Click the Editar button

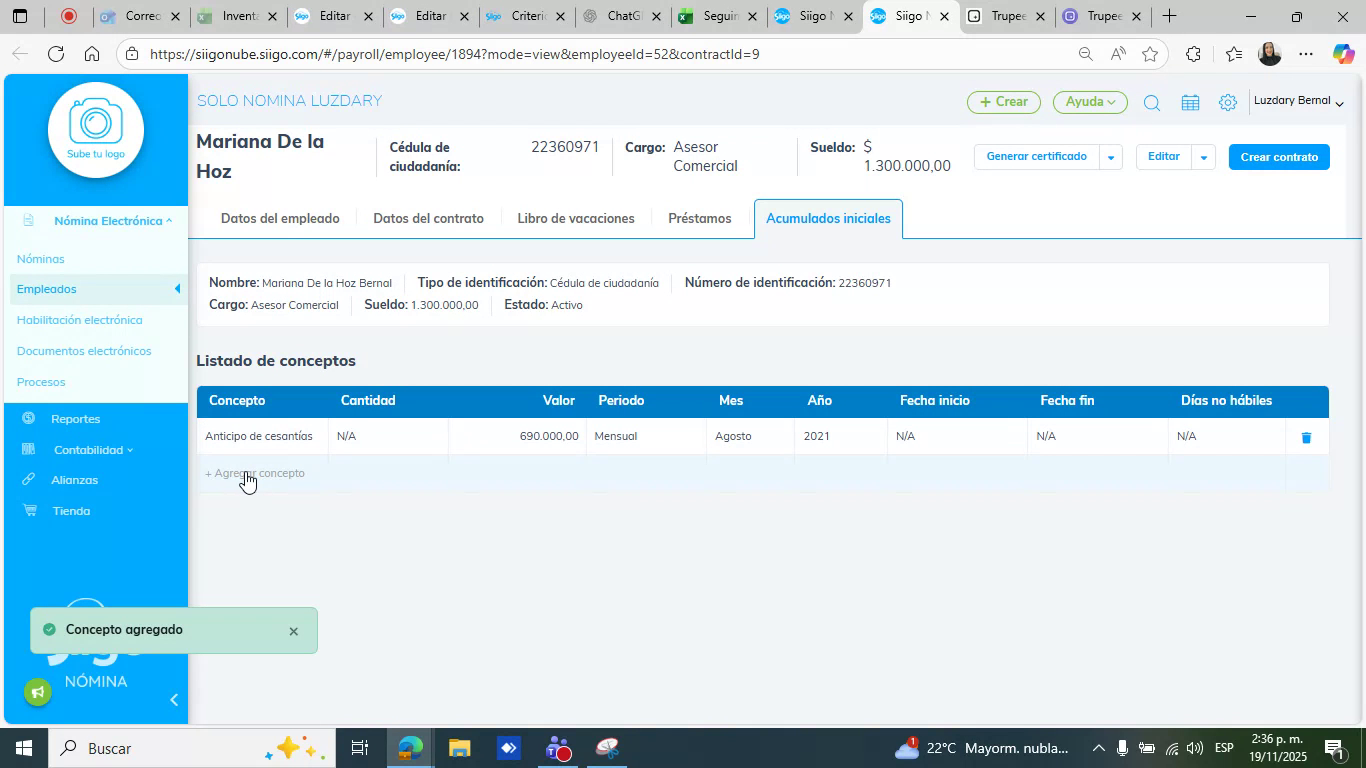click(1163, 157)
